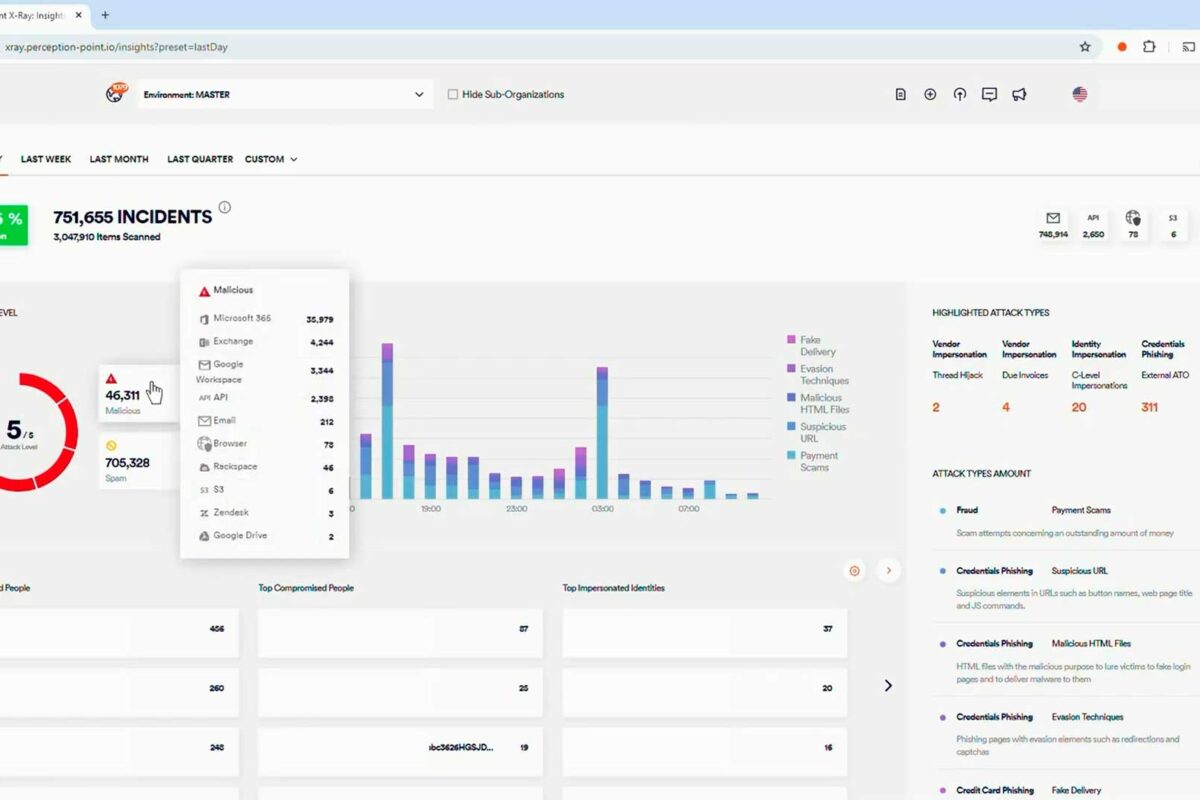
Task: Open compromised entry bc3626HGSJD with 19
Action: (x=400, y=751)
